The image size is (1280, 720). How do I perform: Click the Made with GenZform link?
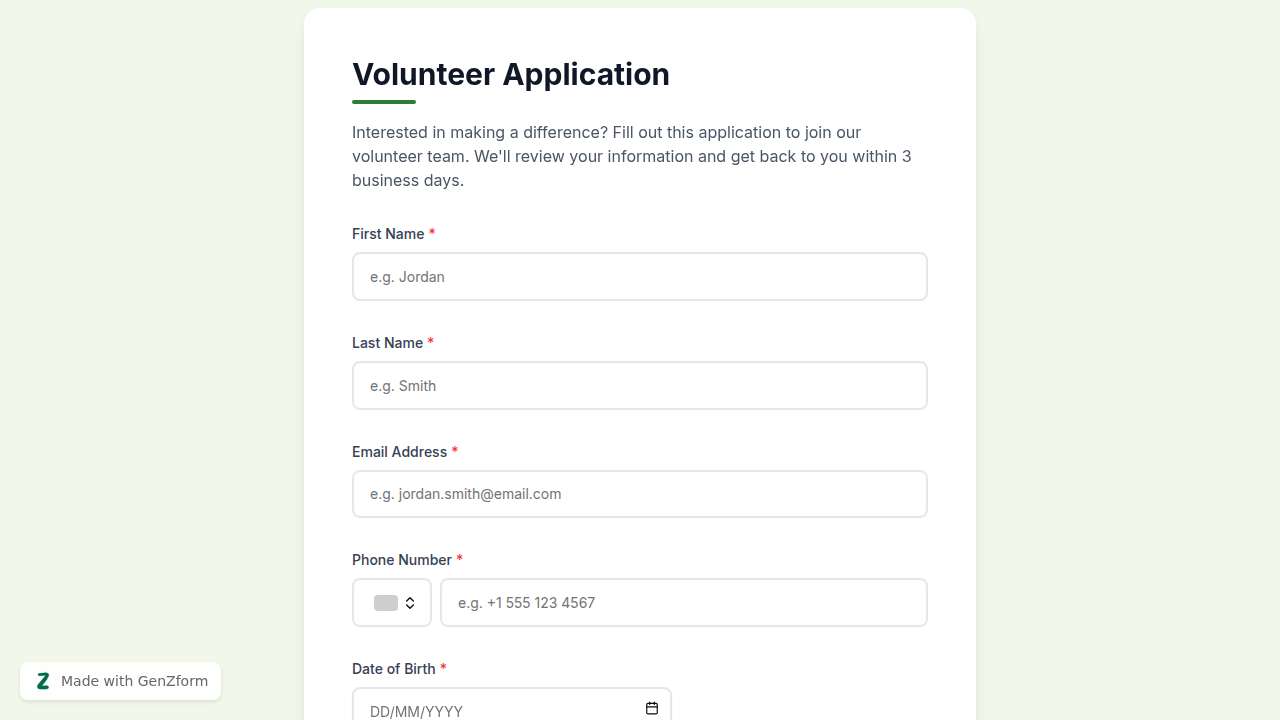[133, 680]
